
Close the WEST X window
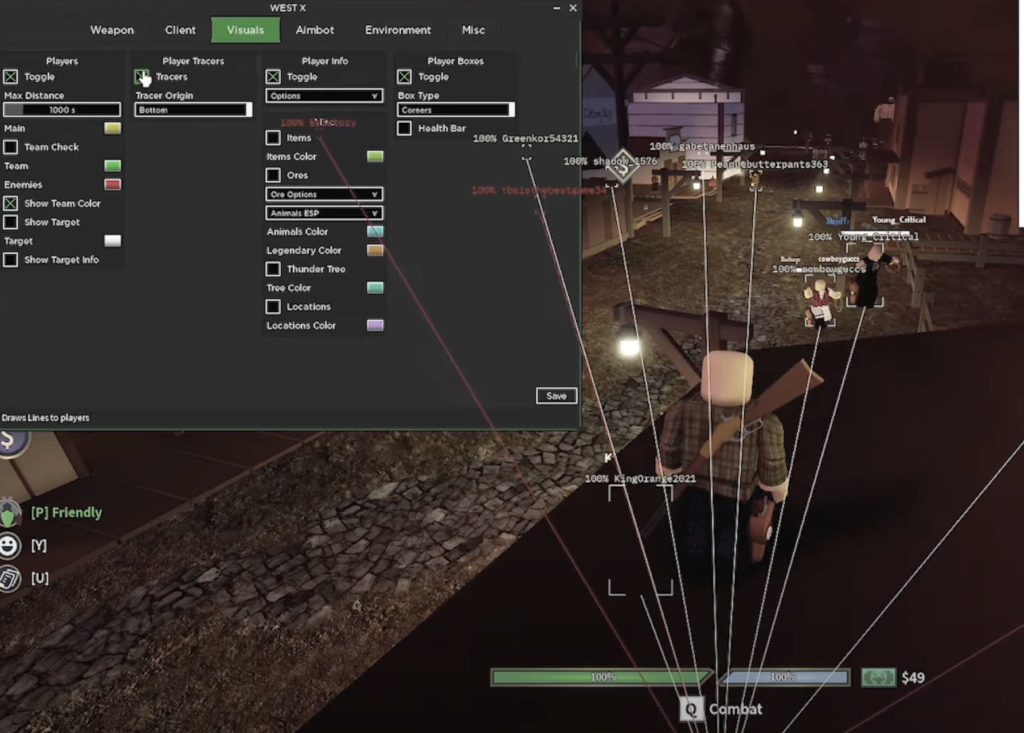573,8
